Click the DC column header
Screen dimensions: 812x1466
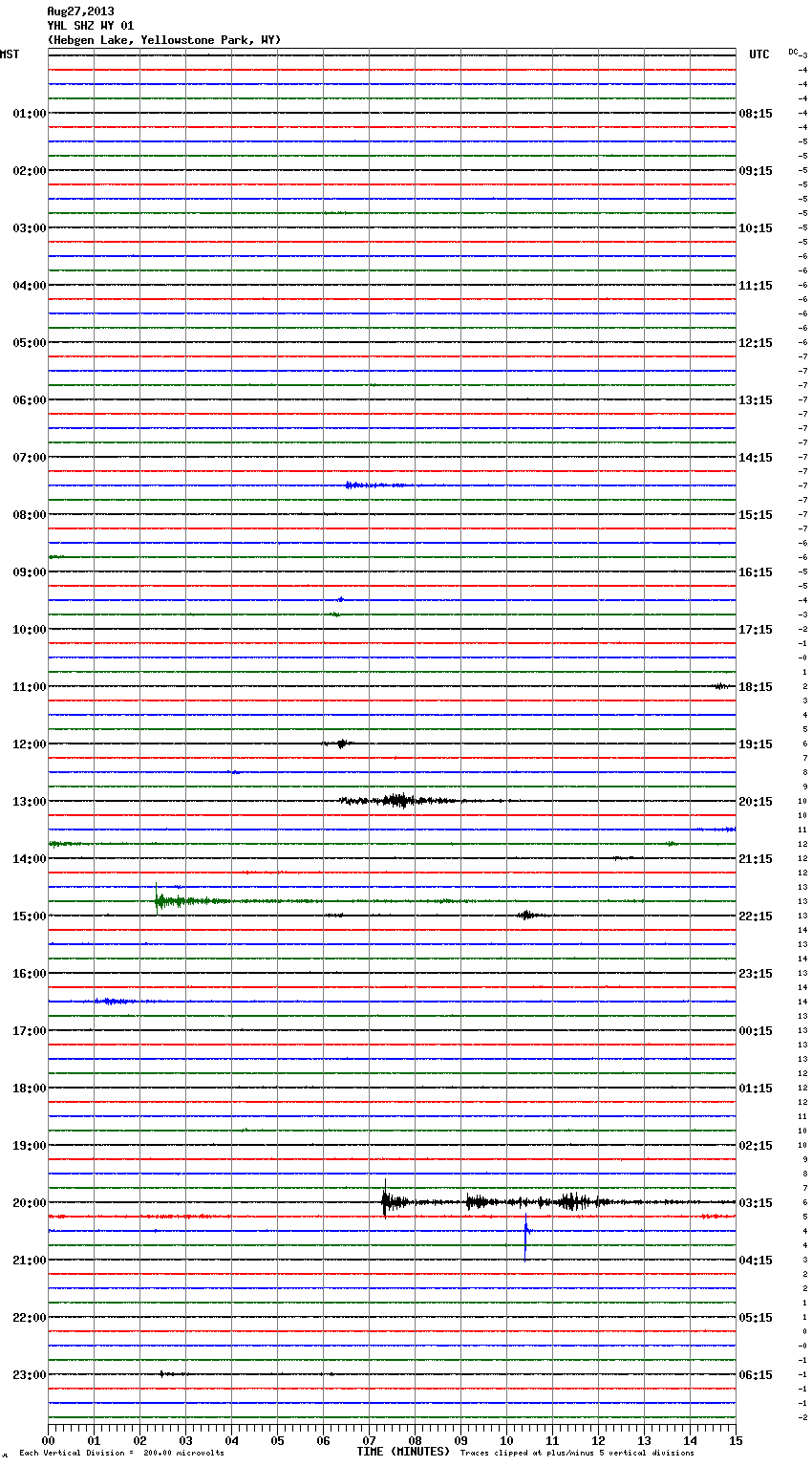793,52
